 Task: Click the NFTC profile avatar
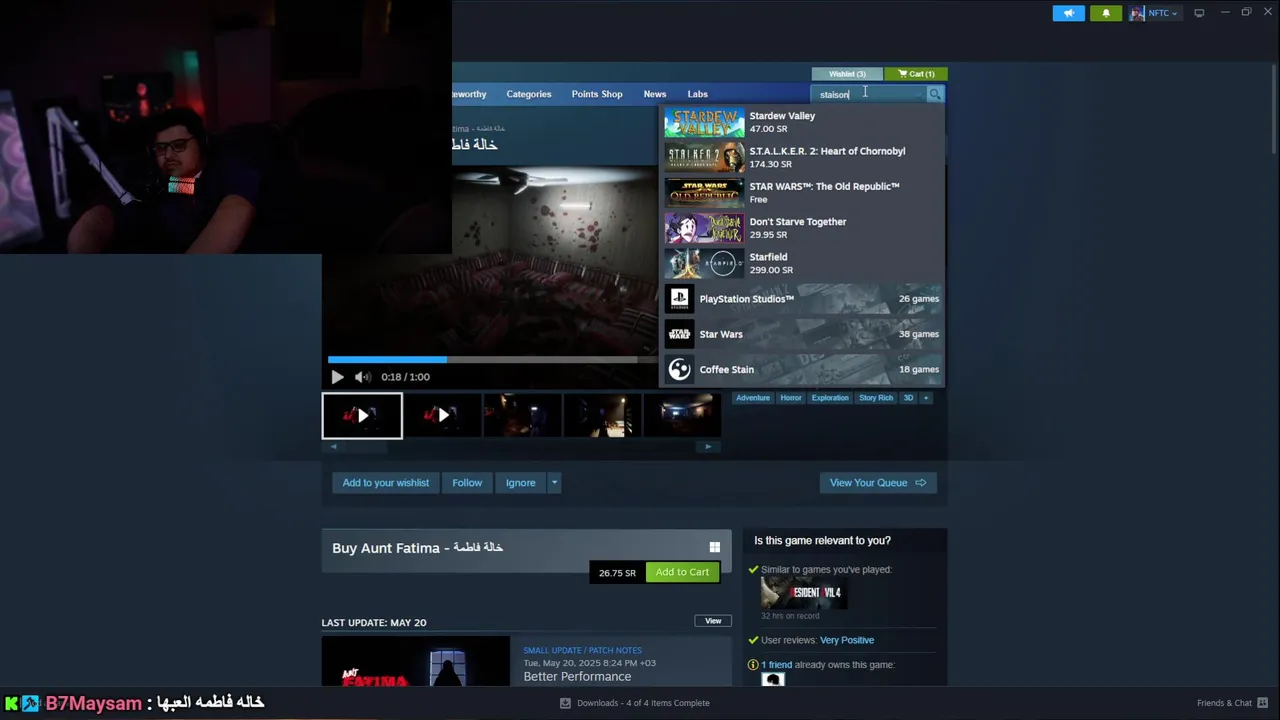click(1137, 13)
